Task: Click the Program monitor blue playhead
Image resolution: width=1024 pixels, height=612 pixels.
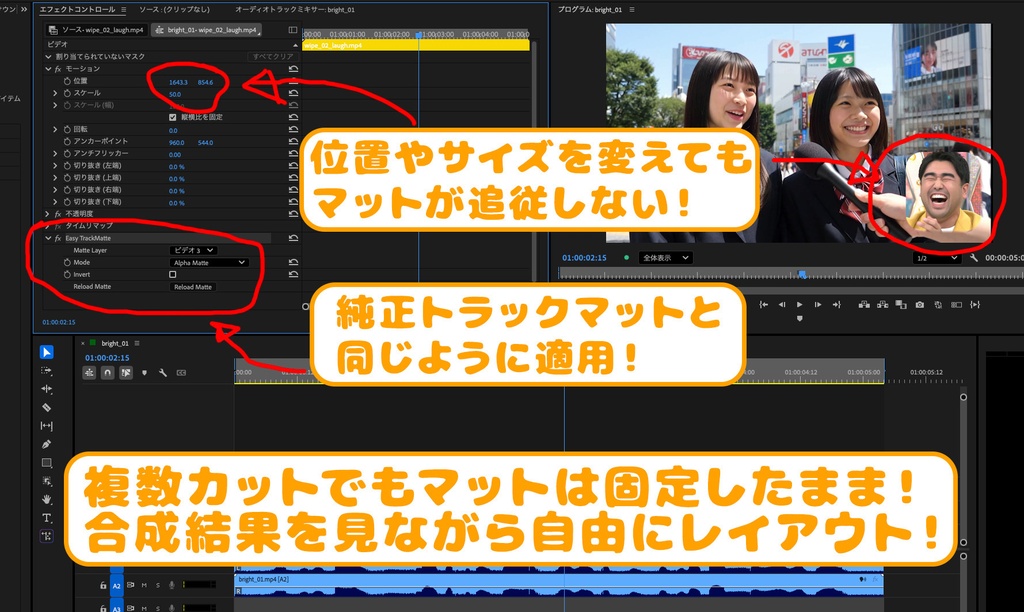Action: 802,274
